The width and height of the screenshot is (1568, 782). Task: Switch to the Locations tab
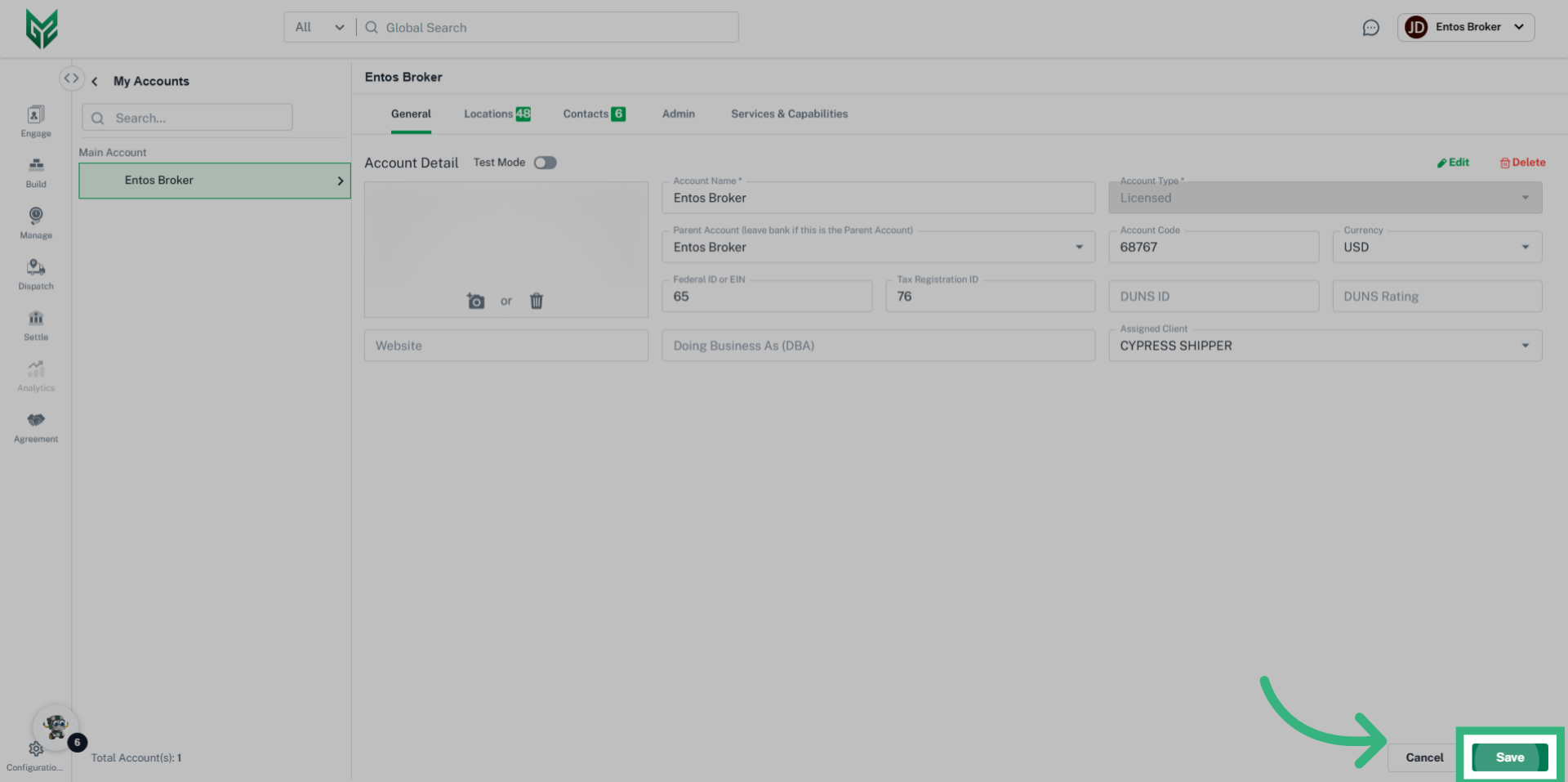pyautogui.click(x=497, y=114)
